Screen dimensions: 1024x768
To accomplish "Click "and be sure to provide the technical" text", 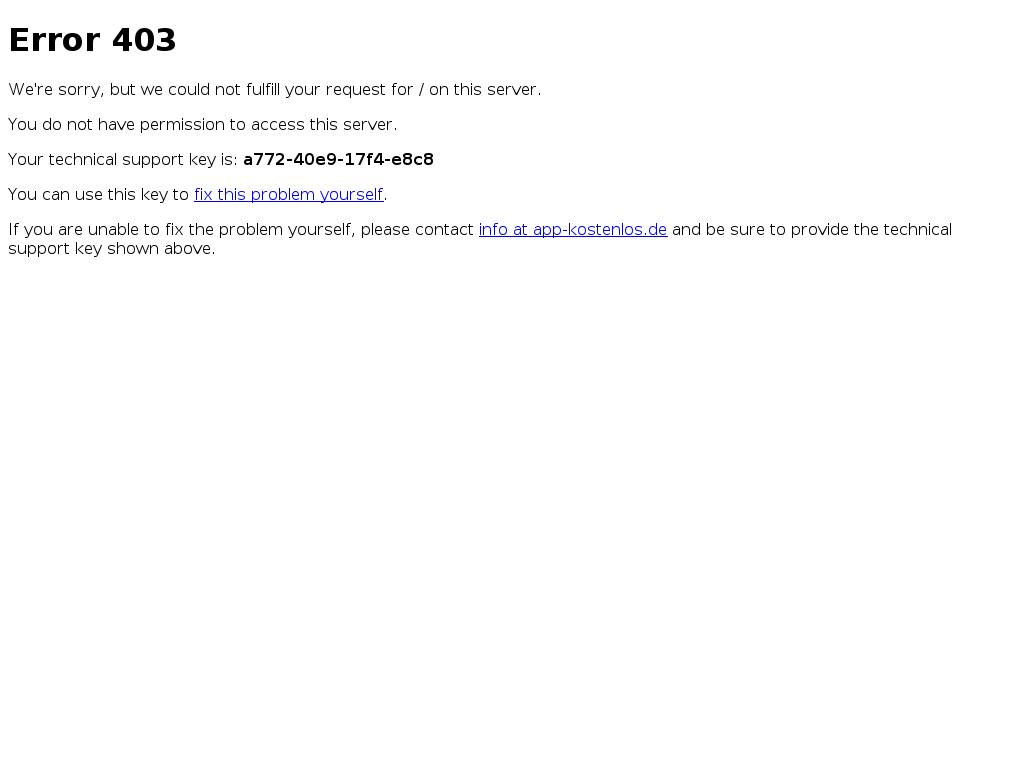I will point(812,230).
